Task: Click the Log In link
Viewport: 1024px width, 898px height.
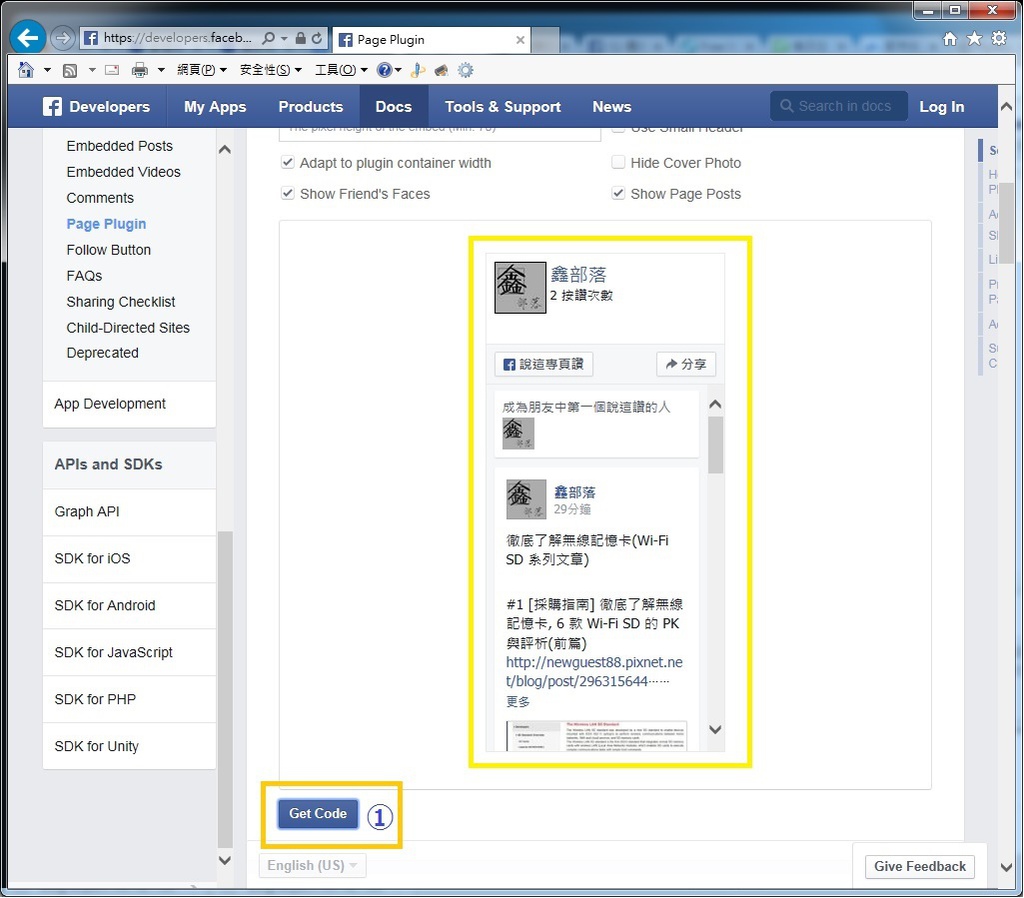Action: tap(941, 106)
